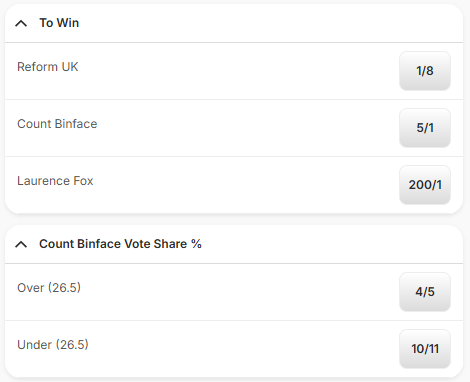
Task: Click the Reform UK selection name
Action: (x=48, y=67)
